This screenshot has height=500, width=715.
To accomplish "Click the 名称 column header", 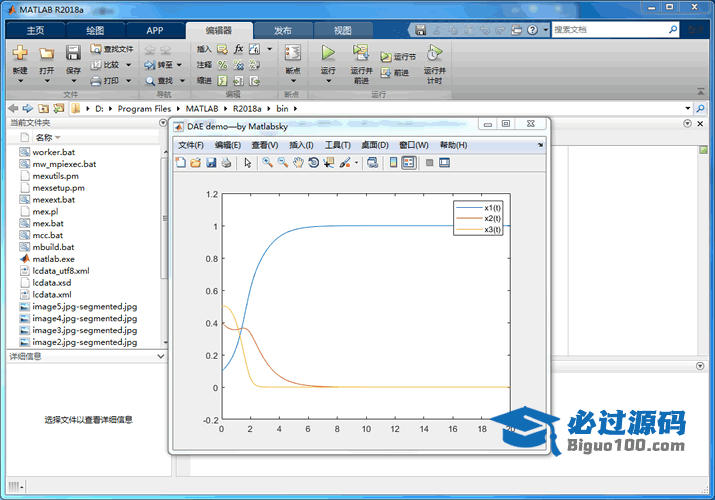I will pyautogui.click(x=45, y=137).
